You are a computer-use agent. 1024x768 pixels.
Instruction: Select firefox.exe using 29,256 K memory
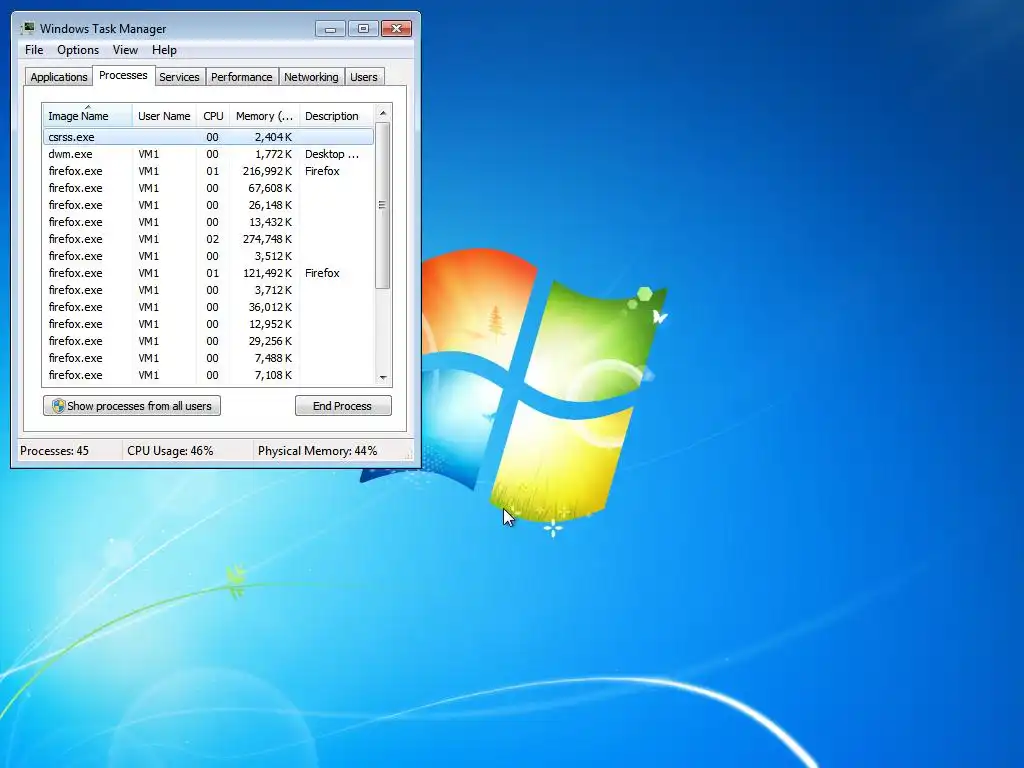(x=208, y=341)
